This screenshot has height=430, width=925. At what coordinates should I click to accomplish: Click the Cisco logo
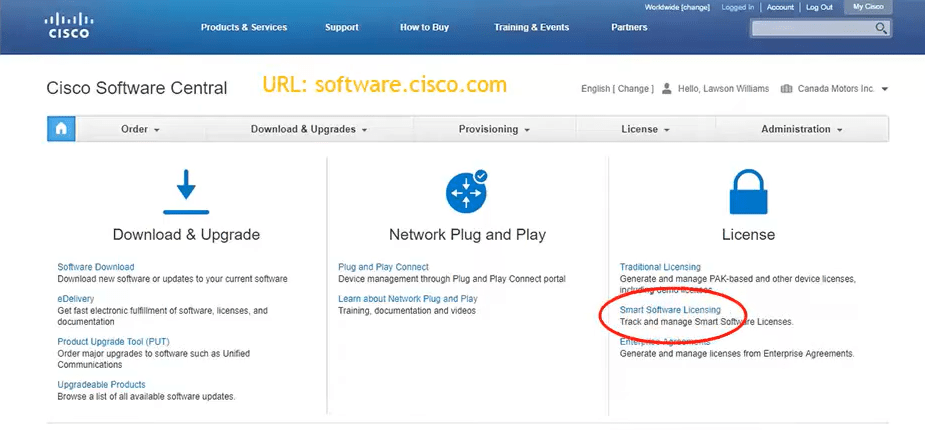(x=69, y=24)
